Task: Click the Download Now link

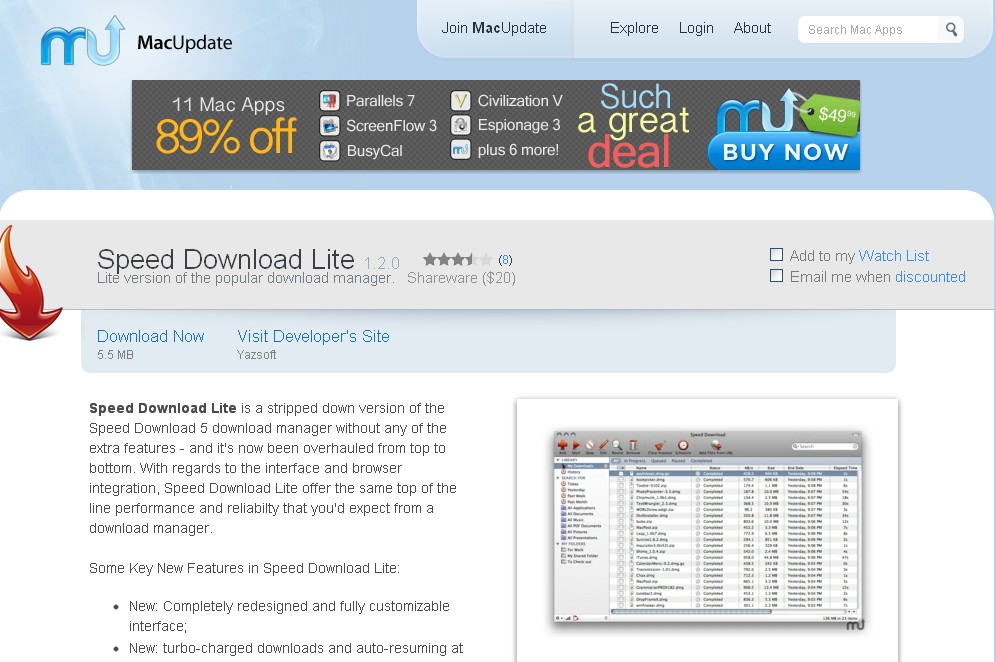Action: [151, 336]
